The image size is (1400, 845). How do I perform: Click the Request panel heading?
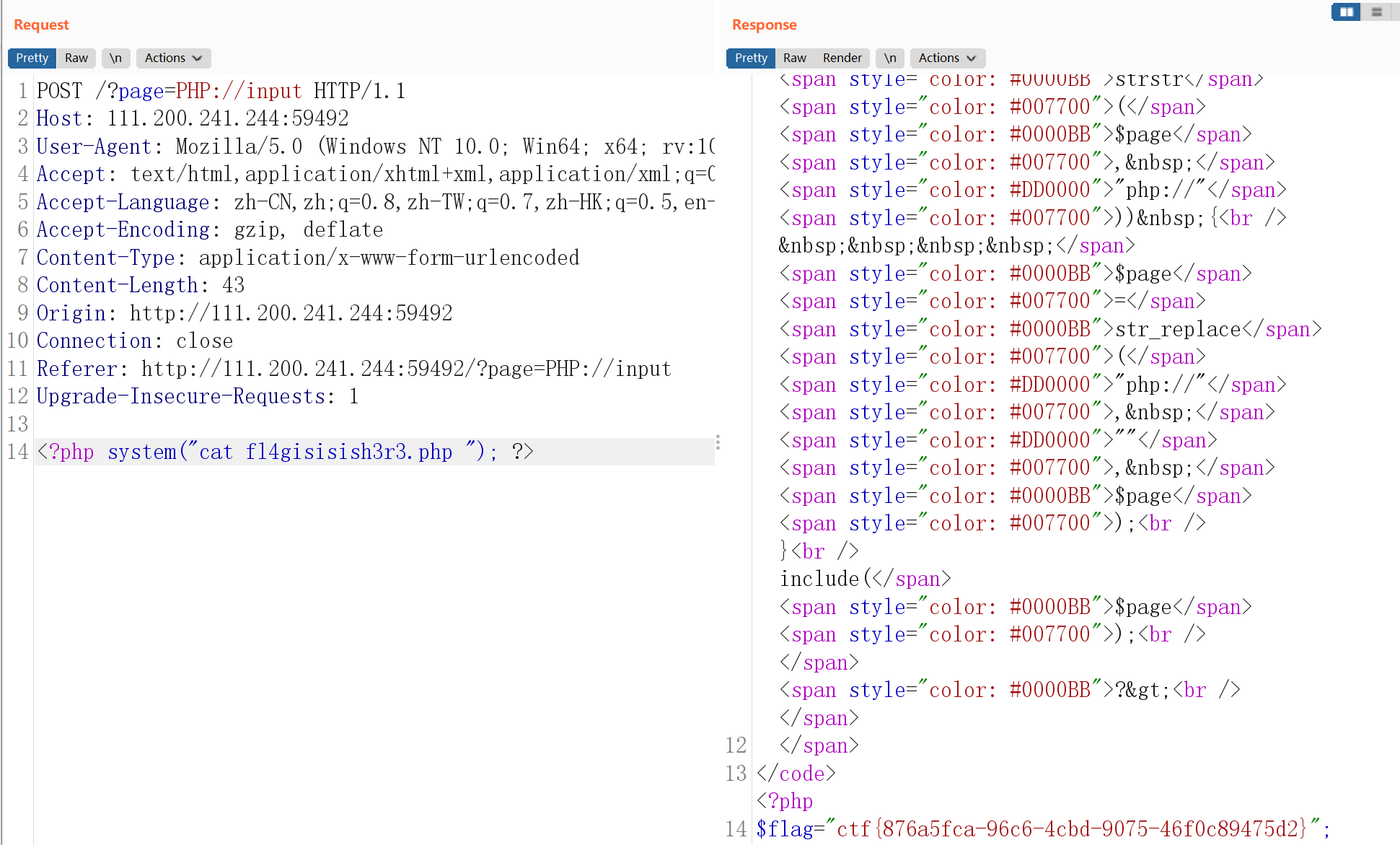(41, 25)
